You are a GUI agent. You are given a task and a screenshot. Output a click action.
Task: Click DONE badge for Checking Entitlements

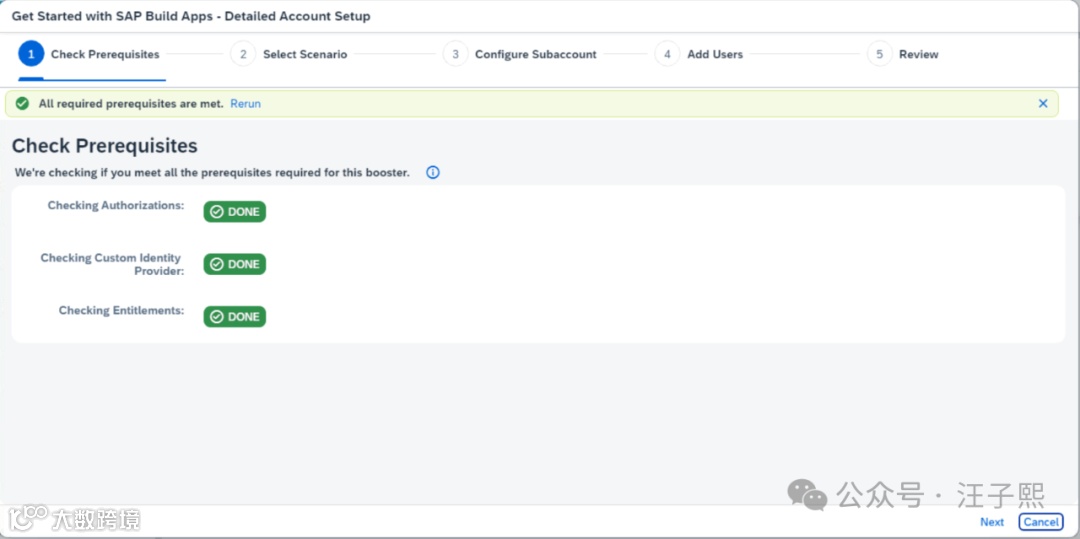[234, 317]
